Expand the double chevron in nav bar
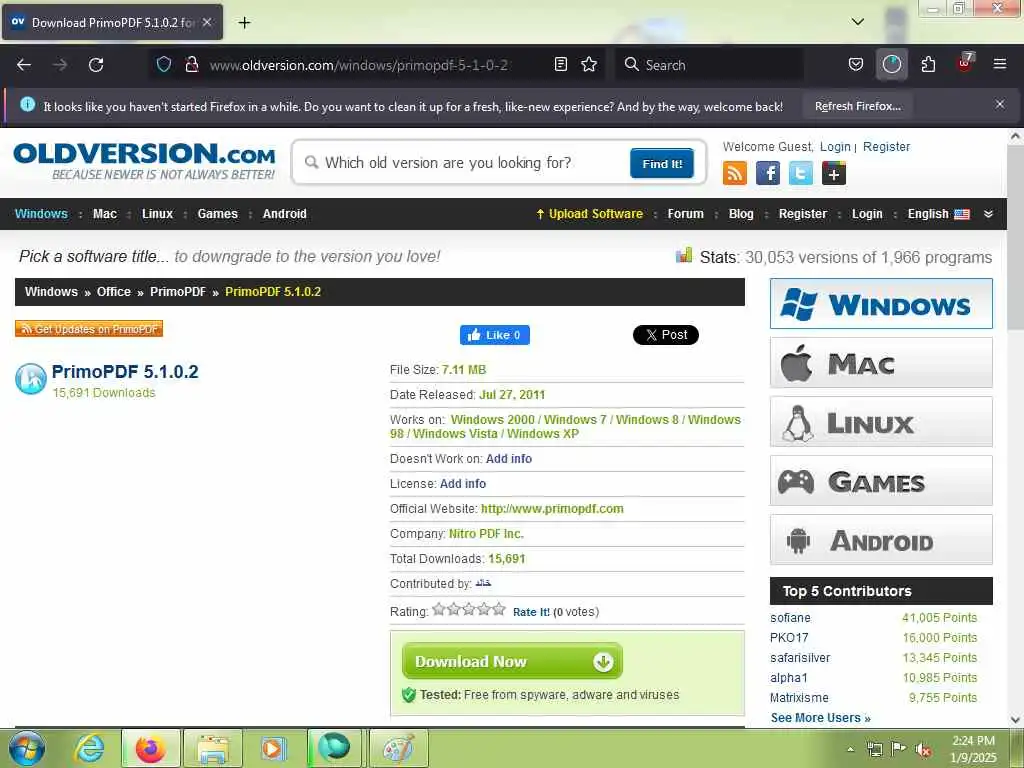The image size is (1024, 768). [988, 214]
